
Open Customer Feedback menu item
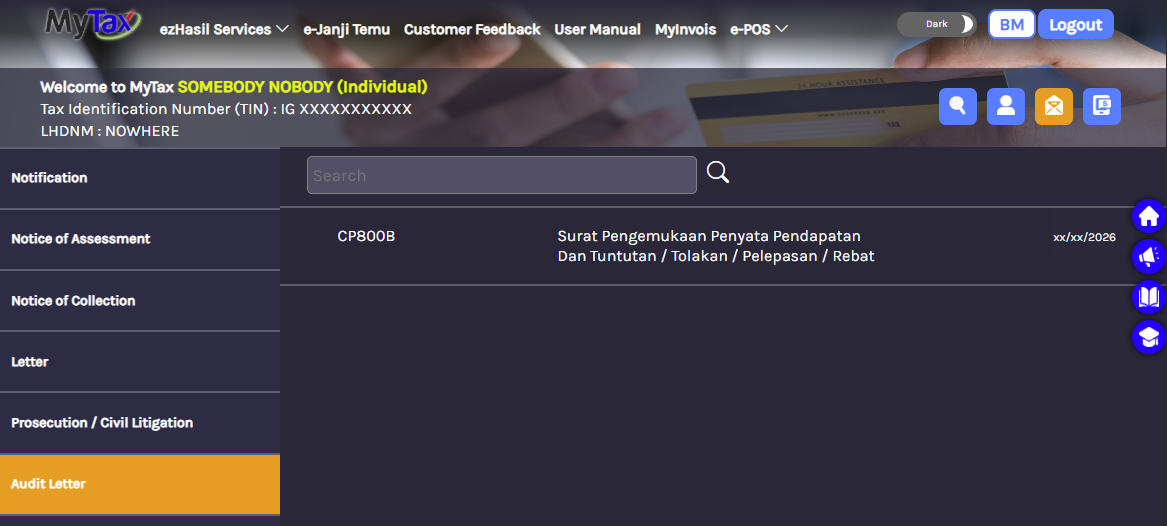click(472, 29)
